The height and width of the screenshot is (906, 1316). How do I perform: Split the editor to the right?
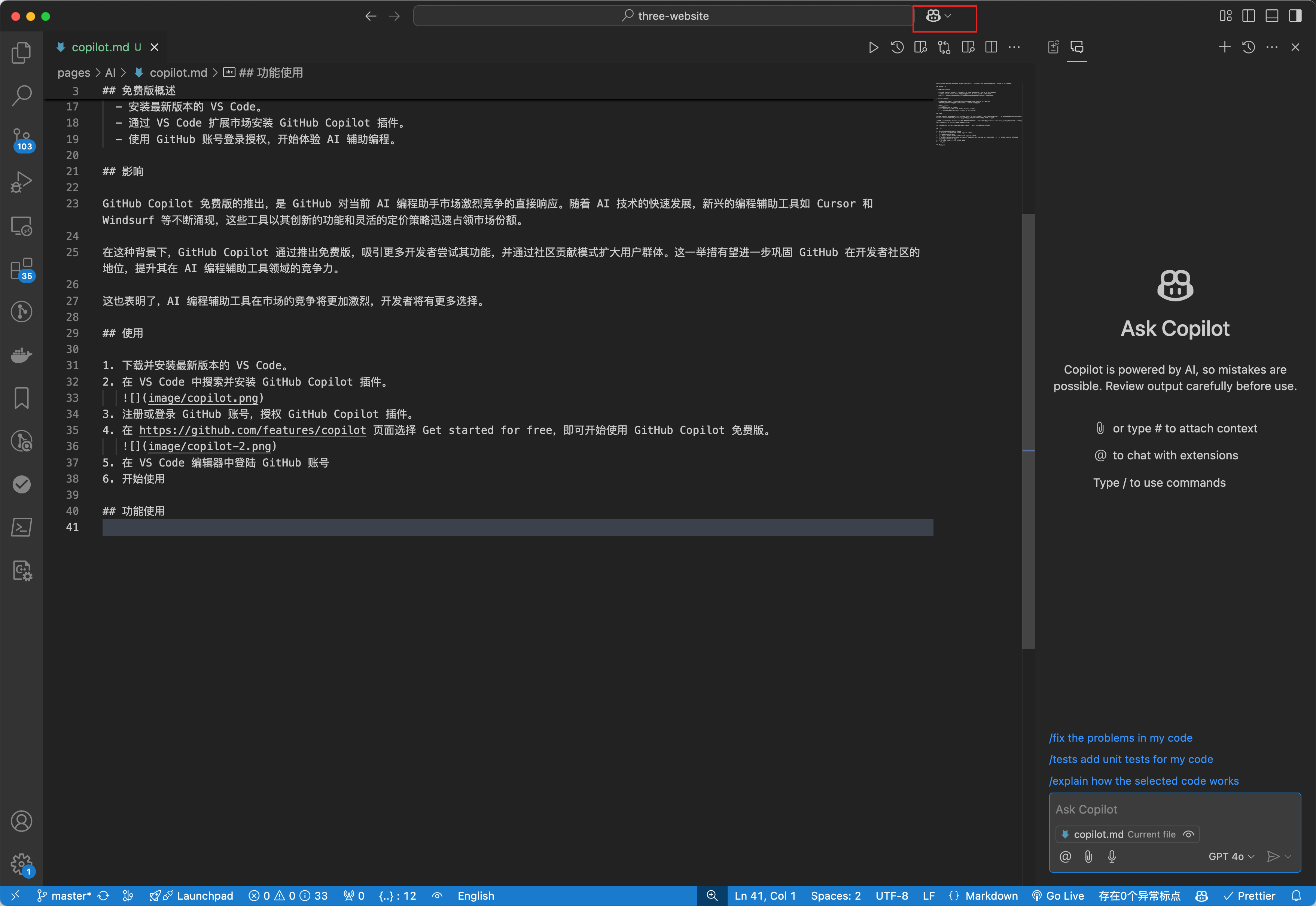(991, 47)
